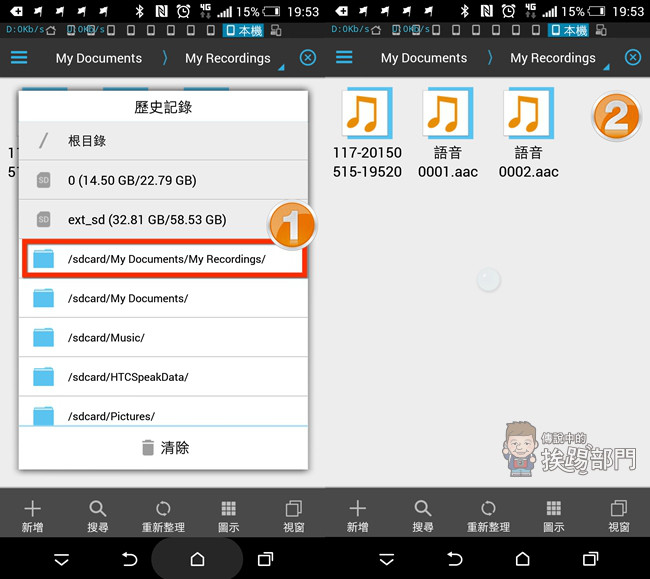Select /sdcard/Music/ from history list
Viewport: 650px width, 579px height.
pos(163,338)
